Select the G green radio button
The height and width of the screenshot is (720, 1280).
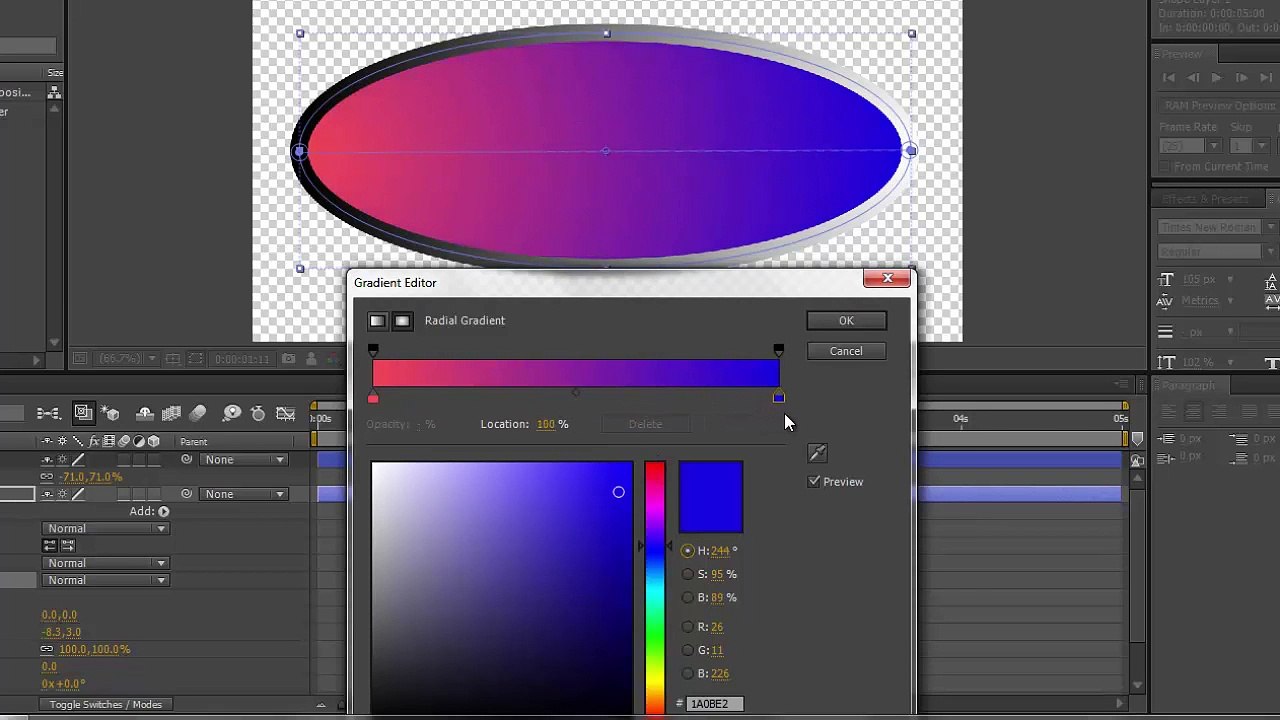[x=687, y=650]
